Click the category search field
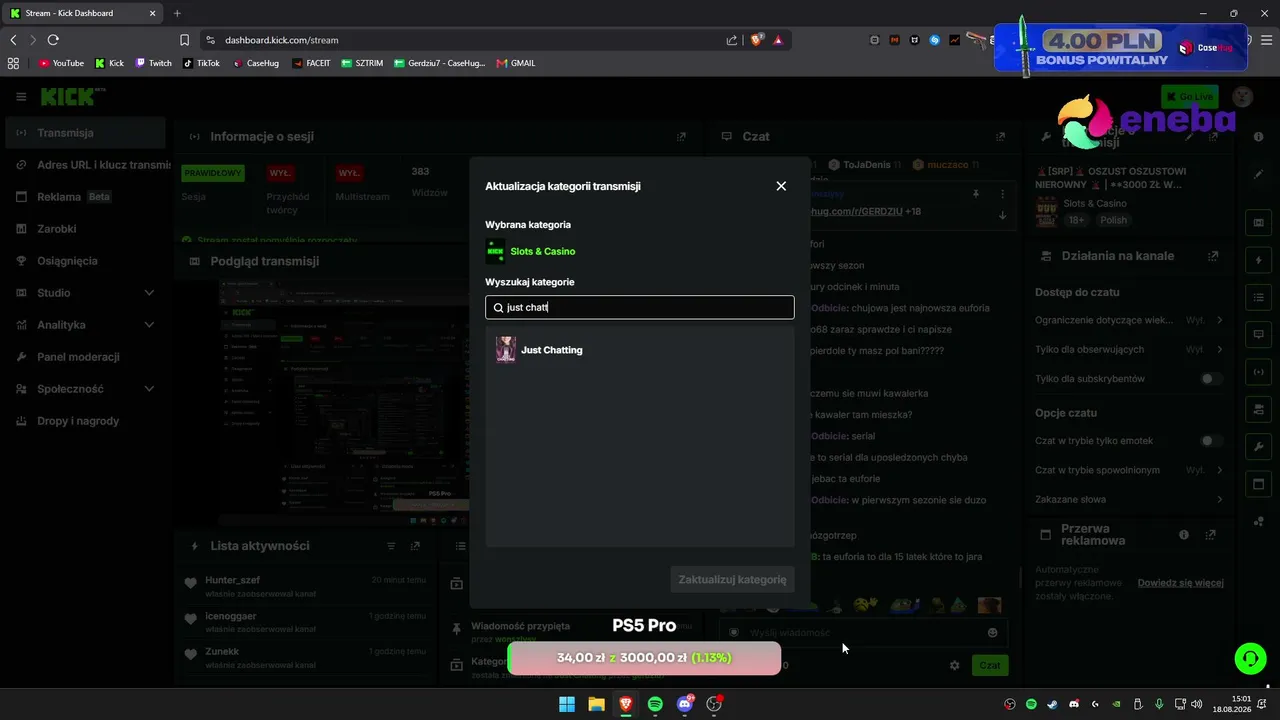 coord(640,308)
